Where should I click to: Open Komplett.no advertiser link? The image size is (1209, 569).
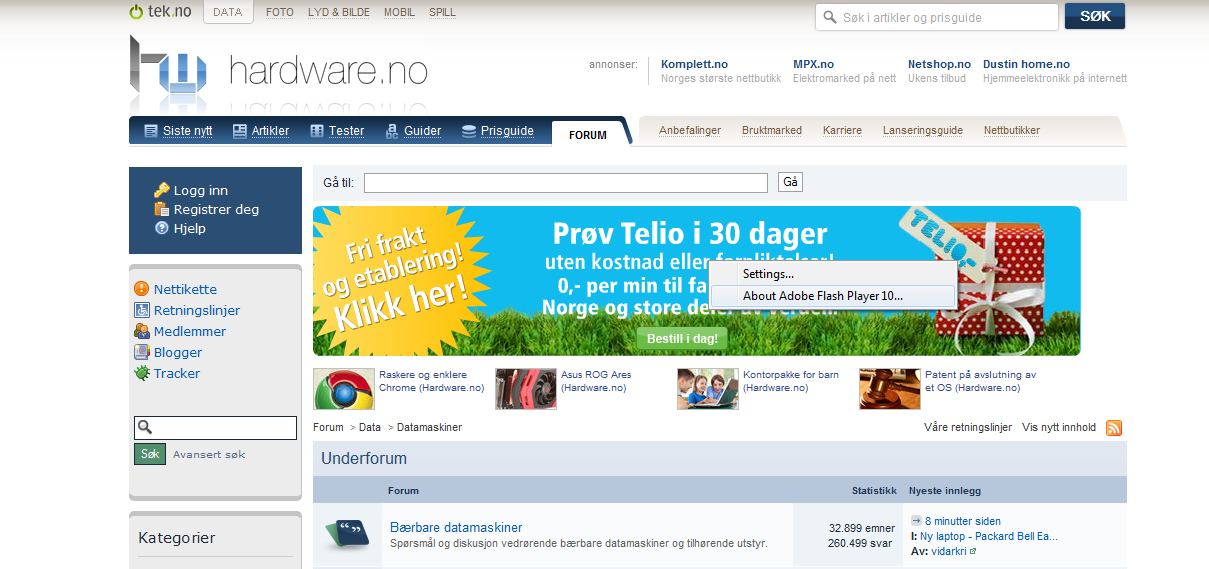(x=695, y=64)
